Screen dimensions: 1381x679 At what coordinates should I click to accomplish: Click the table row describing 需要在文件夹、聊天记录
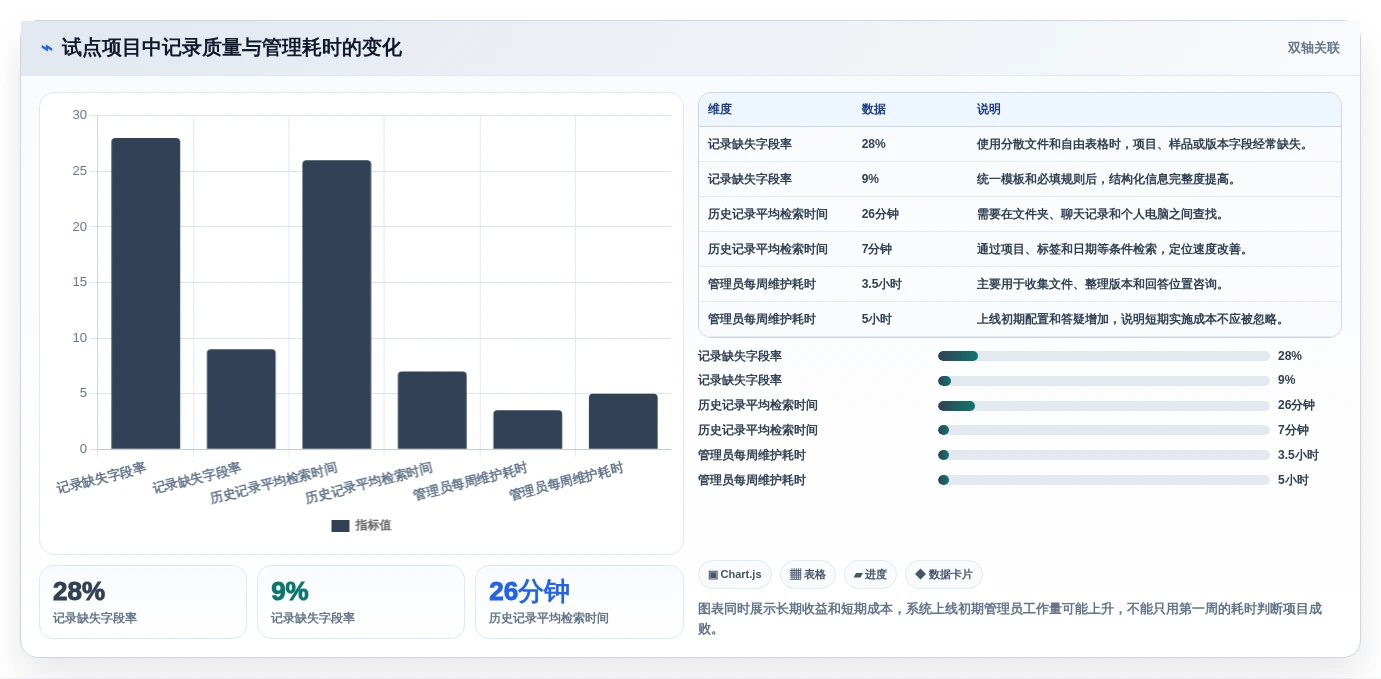(1020, 214)
